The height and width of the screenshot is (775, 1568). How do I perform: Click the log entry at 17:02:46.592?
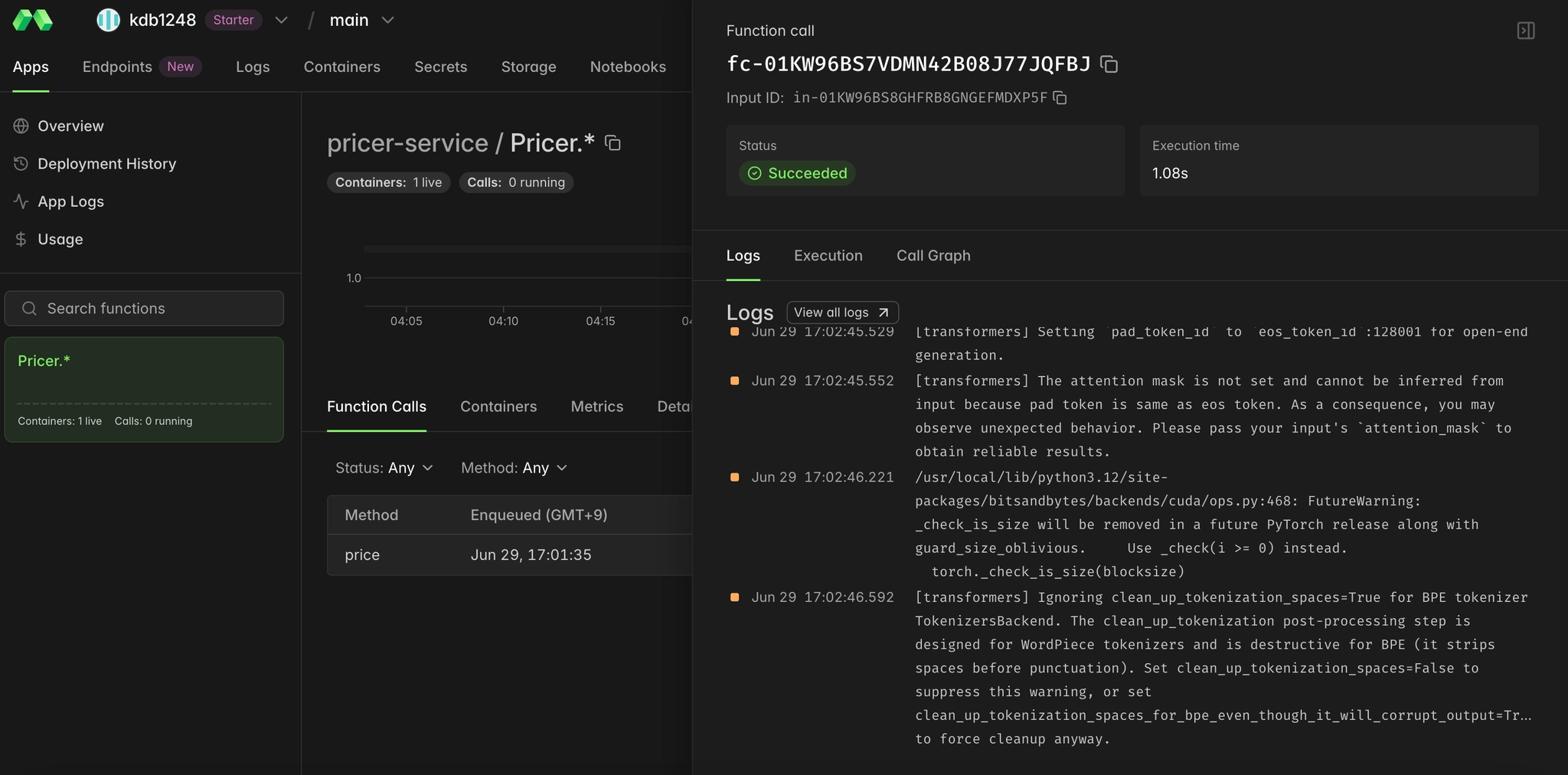(1130, 668)
